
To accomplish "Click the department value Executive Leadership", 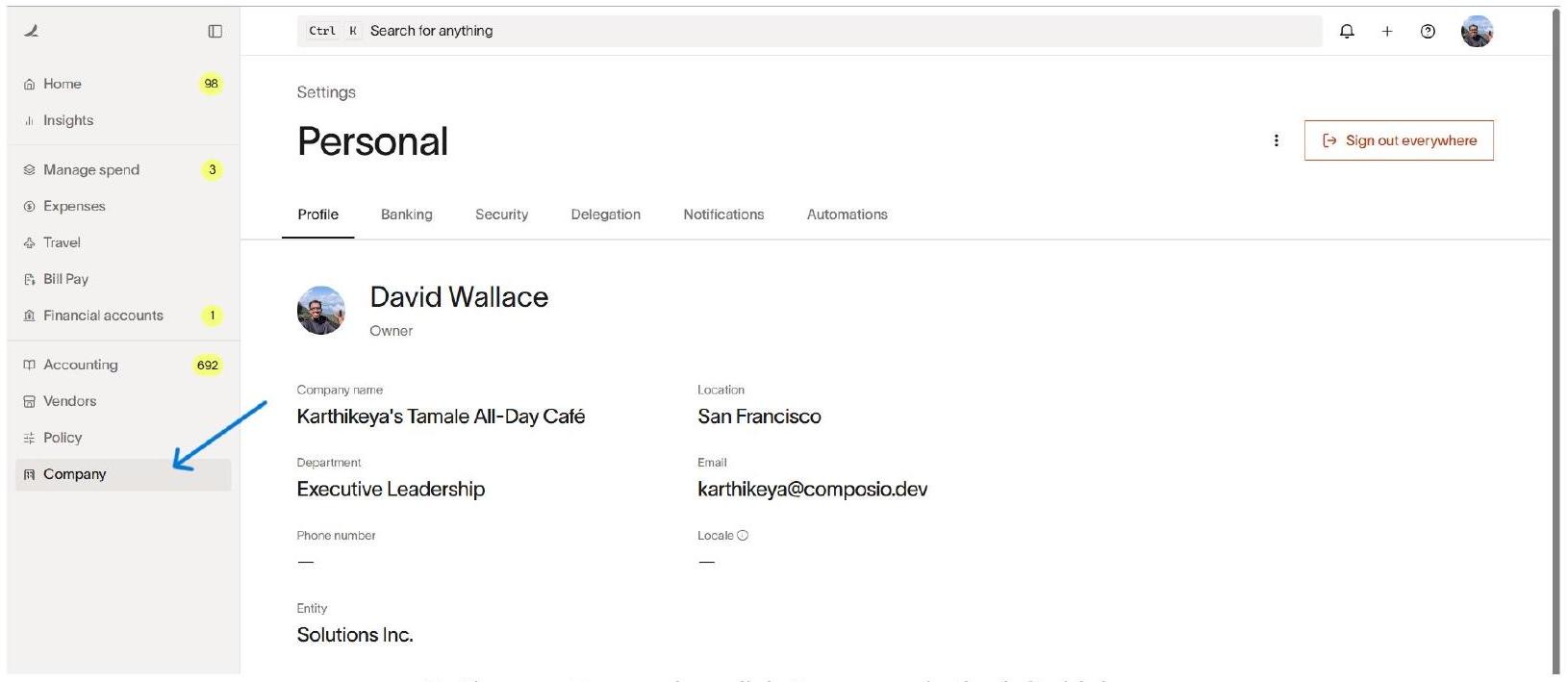I will [x=391, y=489].
